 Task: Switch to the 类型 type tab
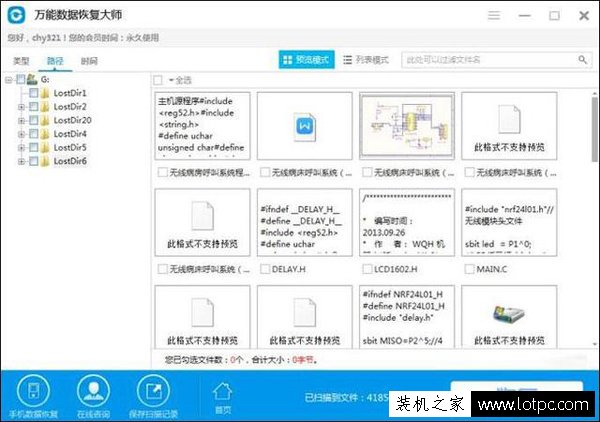(21, 61)
